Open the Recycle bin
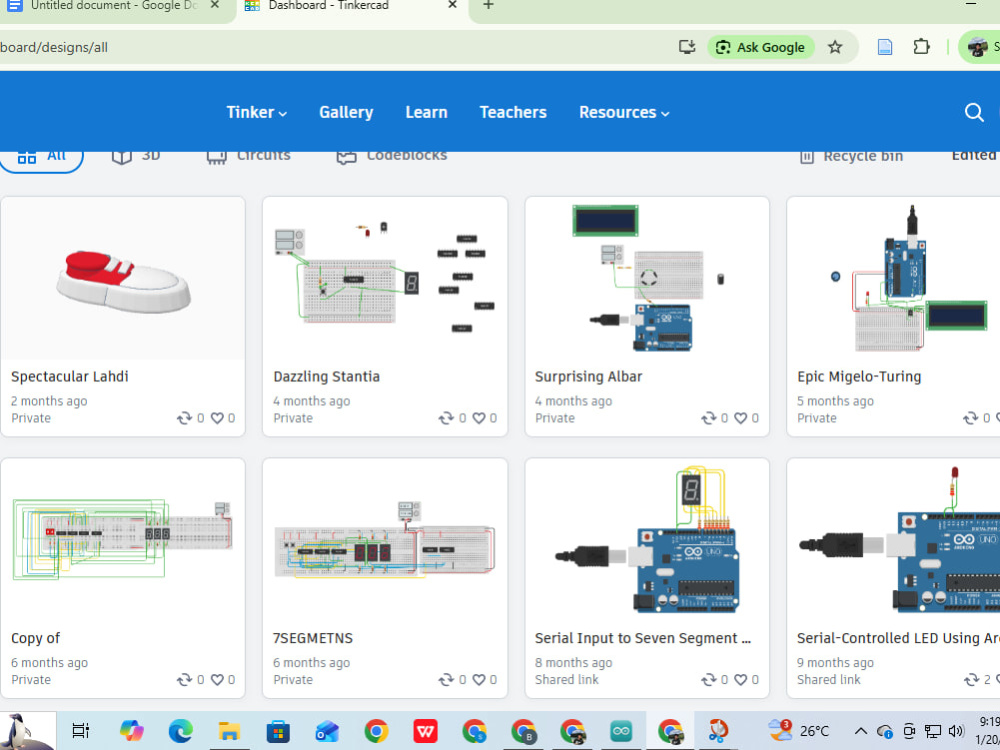Viewport: 1000px width, 750px height. click(x=851, y=156)
